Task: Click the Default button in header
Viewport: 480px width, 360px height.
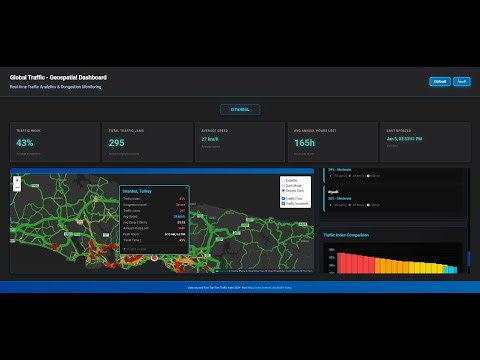Action: 440,82
